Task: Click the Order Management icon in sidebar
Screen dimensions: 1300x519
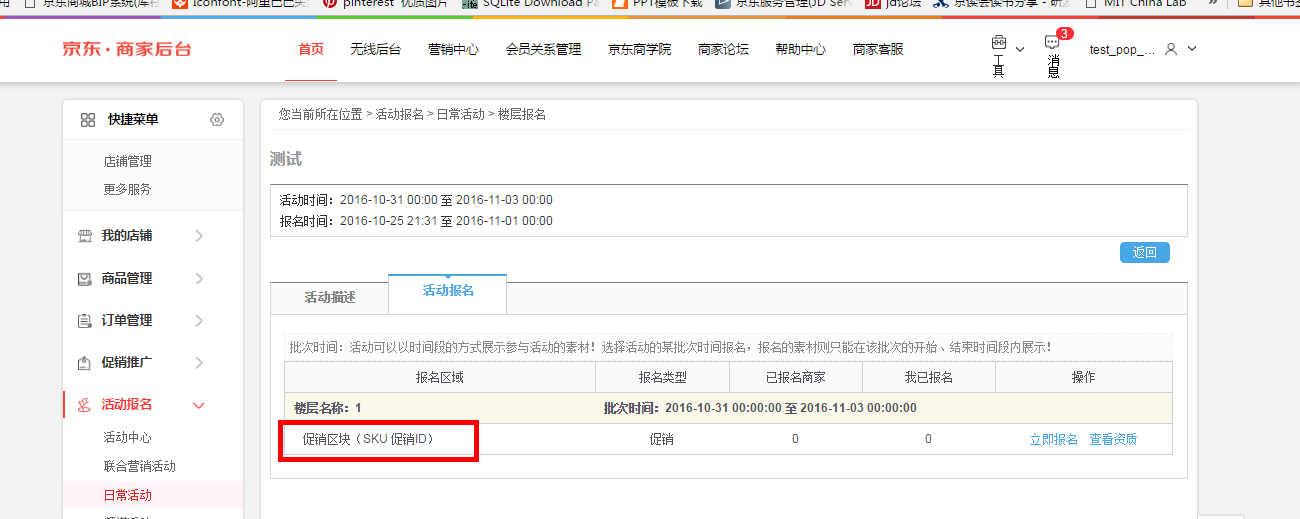Action: 85,321
